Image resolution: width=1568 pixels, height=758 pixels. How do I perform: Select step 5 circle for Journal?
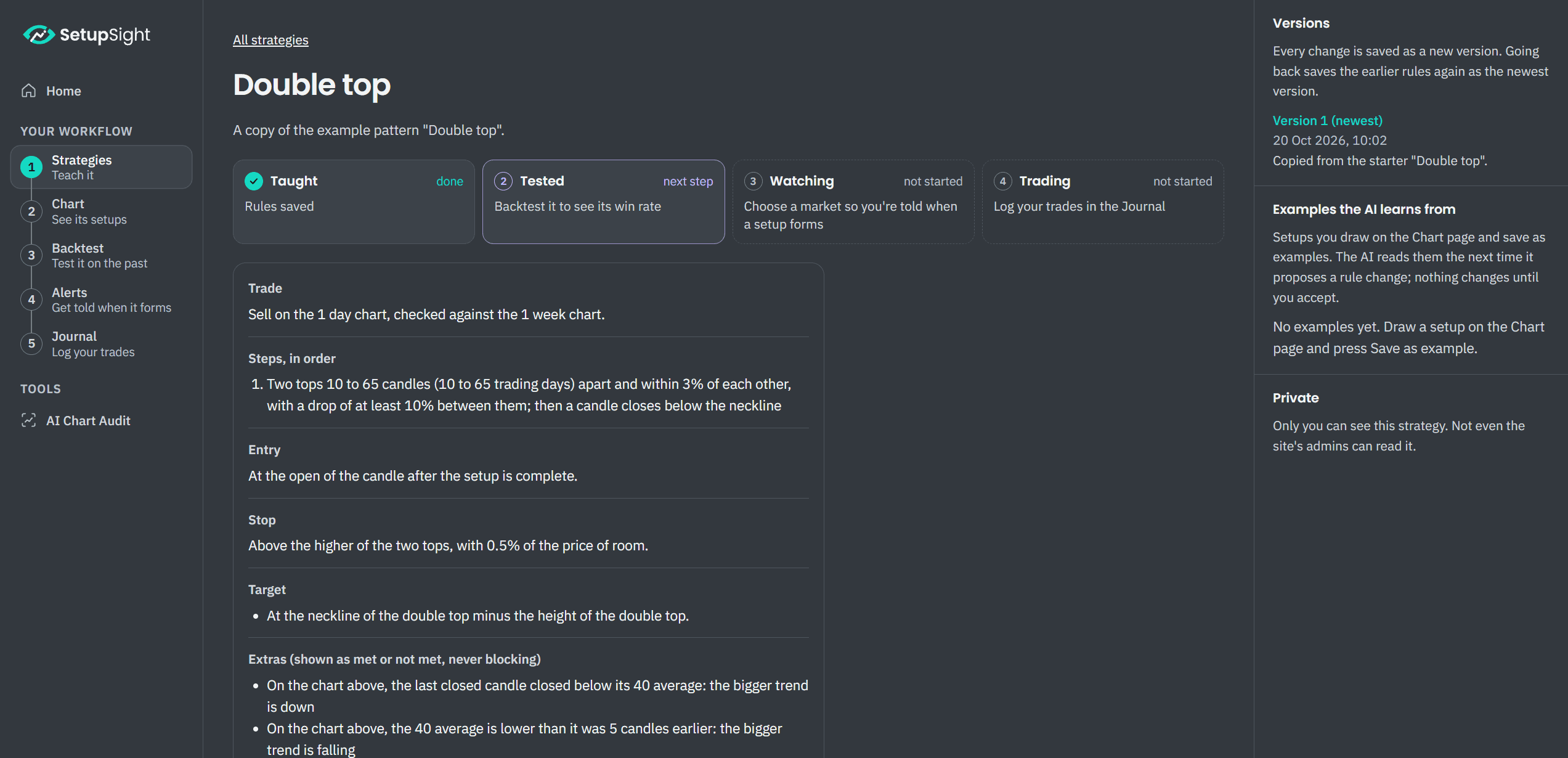[31, 344]
